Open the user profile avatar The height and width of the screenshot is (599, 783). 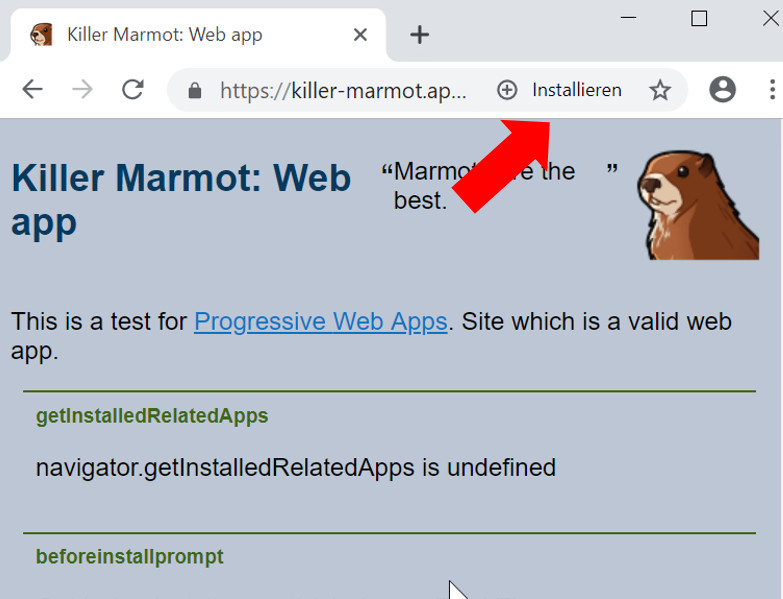tap(722, 90)
